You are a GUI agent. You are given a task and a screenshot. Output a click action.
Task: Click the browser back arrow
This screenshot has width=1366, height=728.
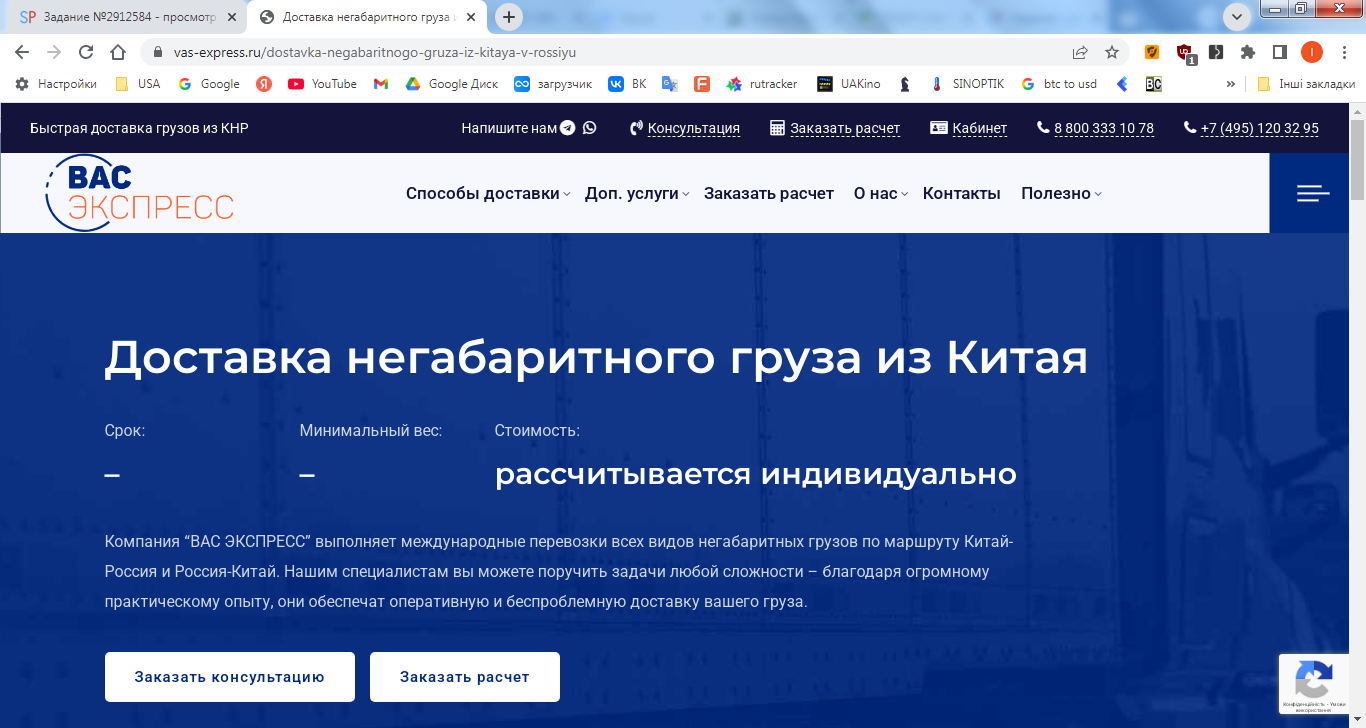tap(22, 52)
